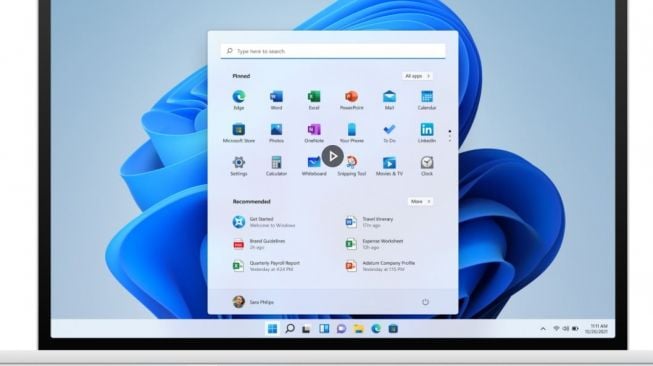Launch PowerPoint from pinned apps
The width and height of the screenshot is (653, 366).
(x=351, y=100)
